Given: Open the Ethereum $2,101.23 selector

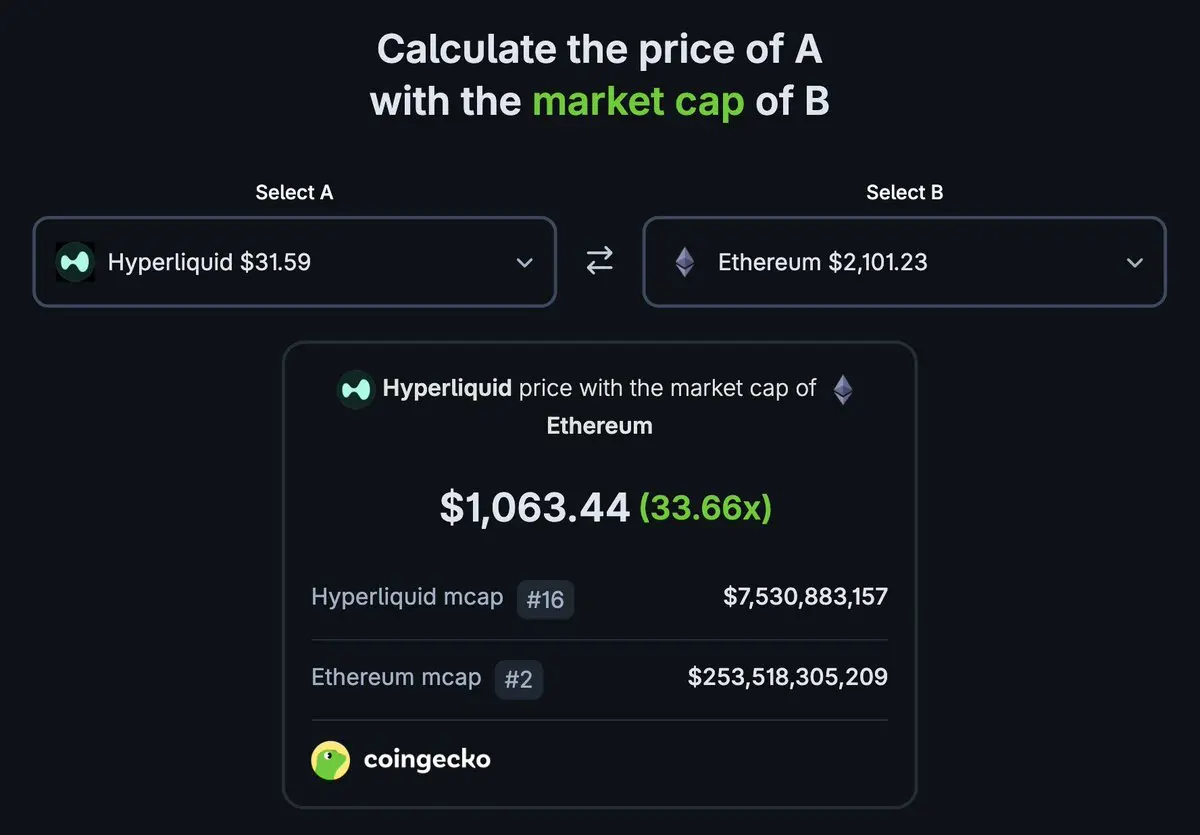Looking at the screenshot, I should (822, 262).
